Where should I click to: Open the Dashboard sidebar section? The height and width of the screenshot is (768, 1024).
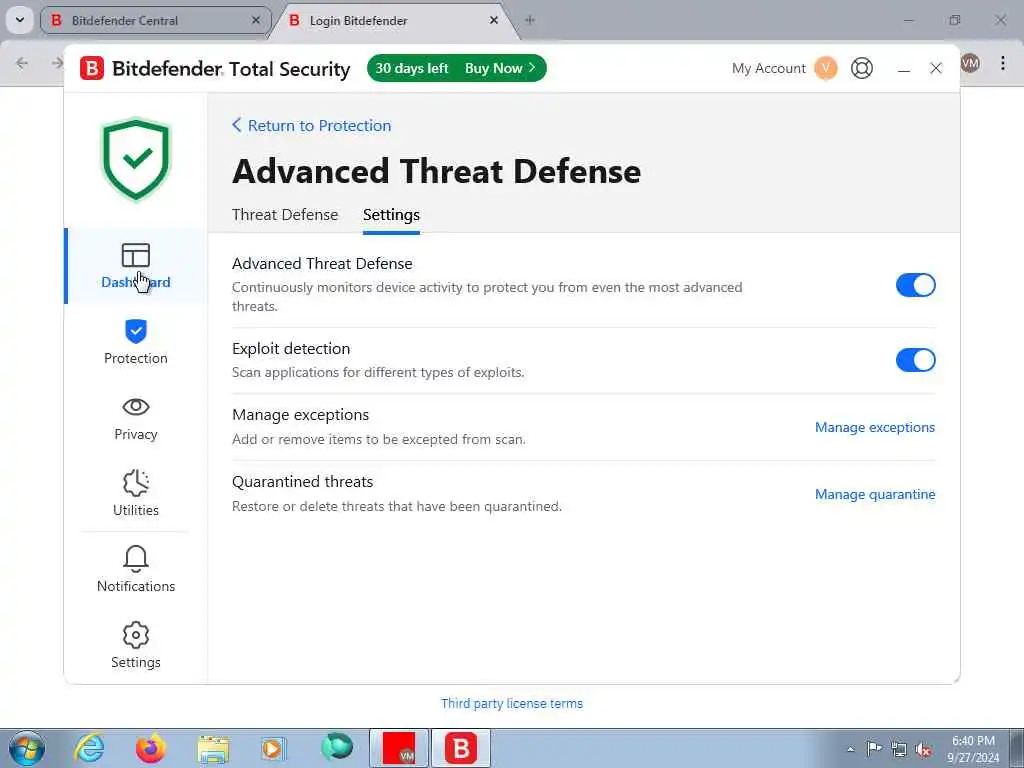pyautogui.click(x=136, y=266)
